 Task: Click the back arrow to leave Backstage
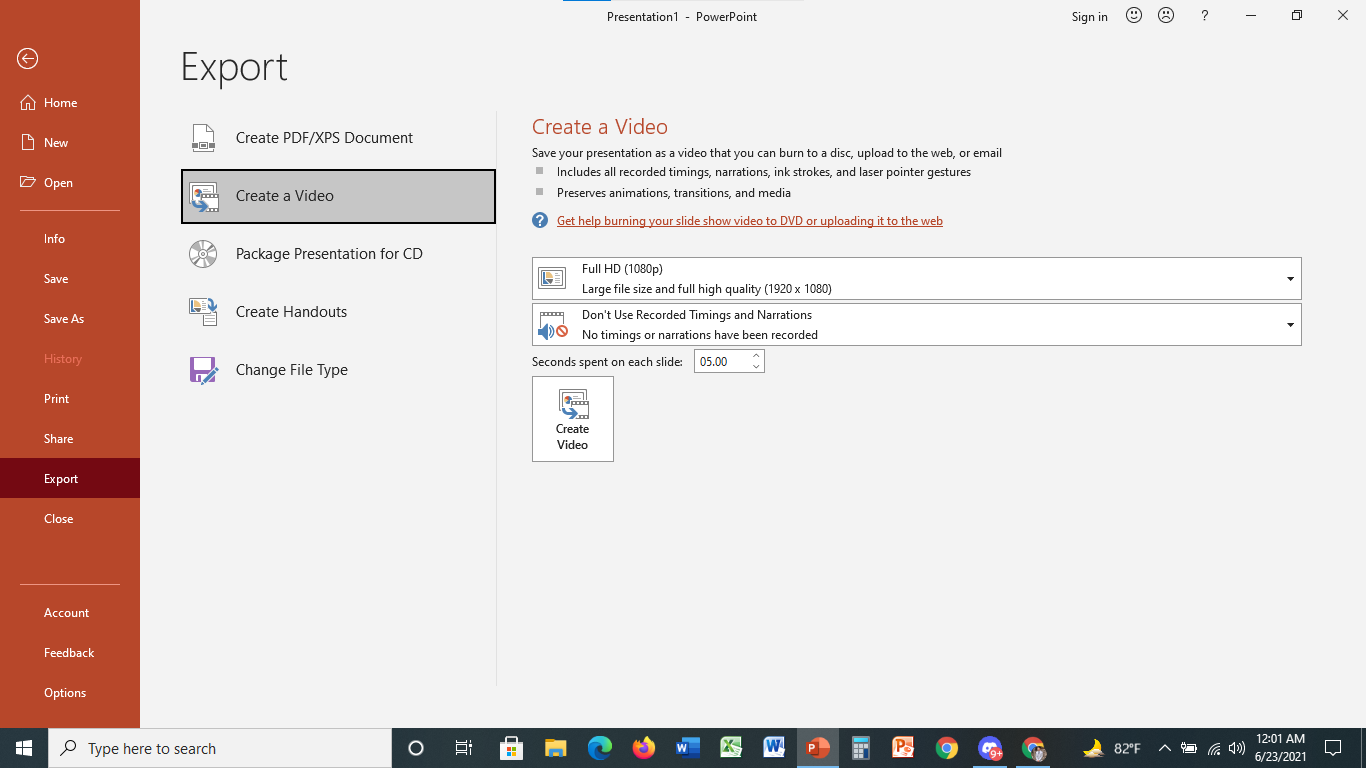coord(27,59)
